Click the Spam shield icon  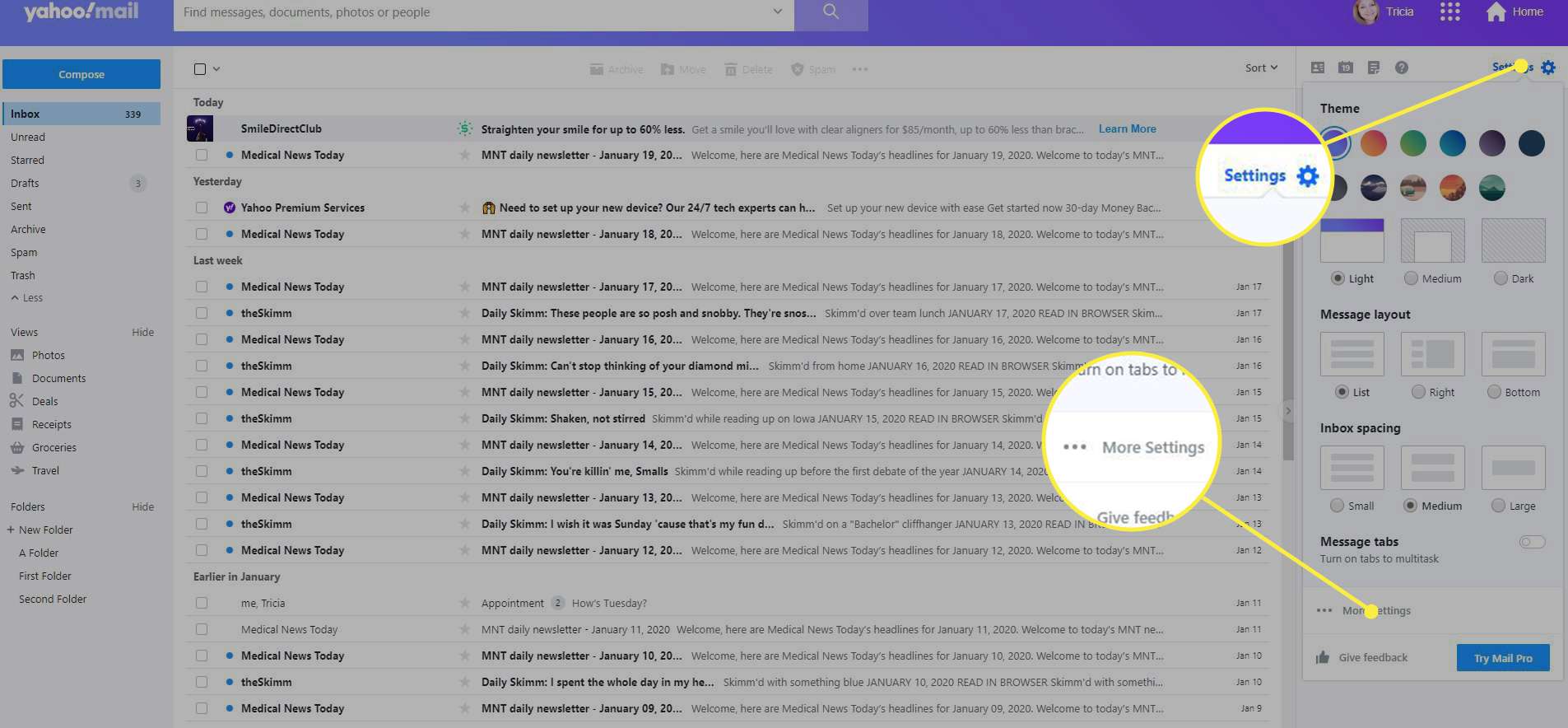click(x=797, y=69)
